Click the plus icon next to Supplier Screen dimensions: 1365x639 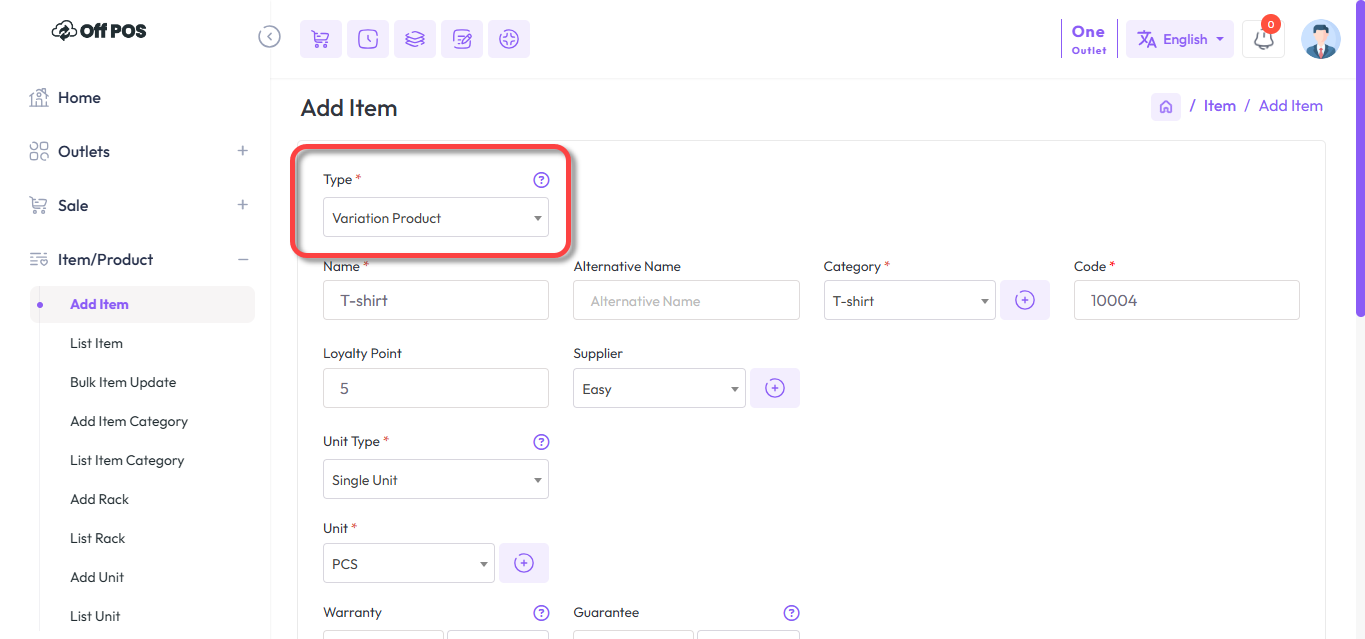[774, 388]
